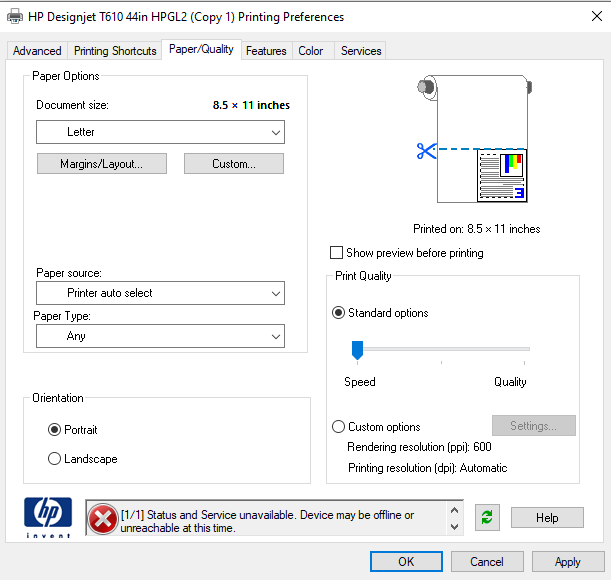Click the blue scissors cutter icon

click(426, 151)
